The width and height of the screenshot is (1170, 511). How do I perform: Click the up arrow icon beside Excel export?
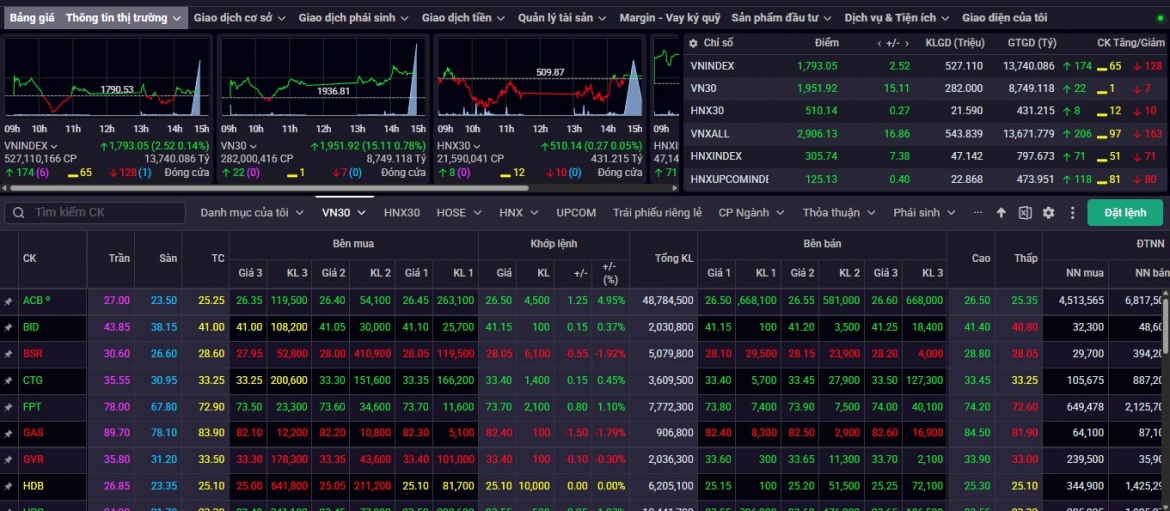(x=1001, y=213)
